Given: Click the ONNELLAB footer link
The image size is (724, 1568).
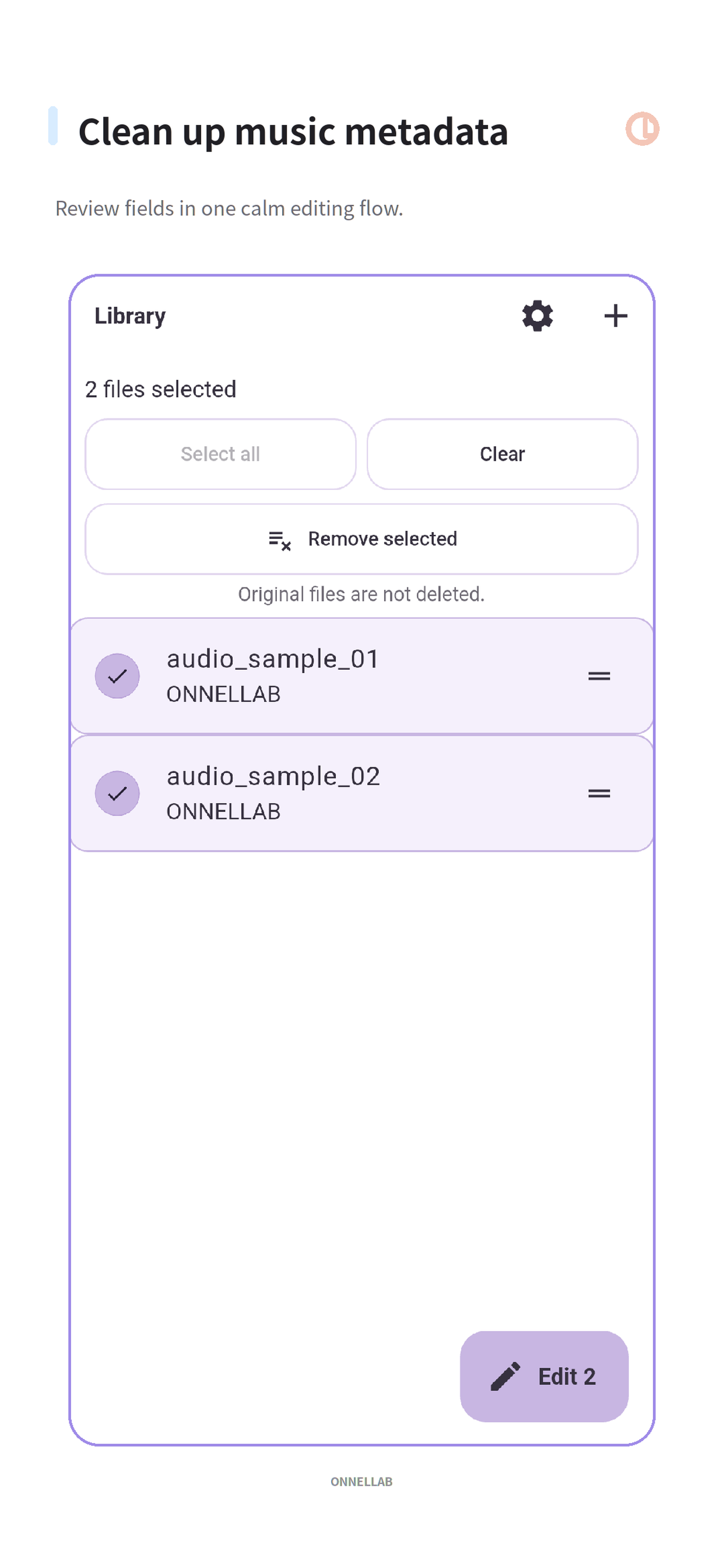Looking at the screenshot, I should point(361,1482).
